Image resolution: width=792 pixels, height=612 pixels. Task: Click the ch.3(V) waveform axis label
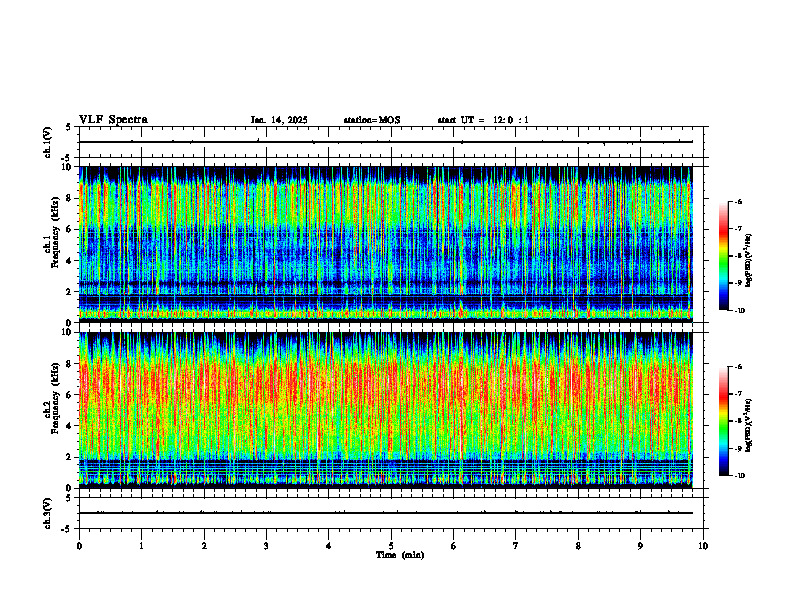[x=47, y=513]
